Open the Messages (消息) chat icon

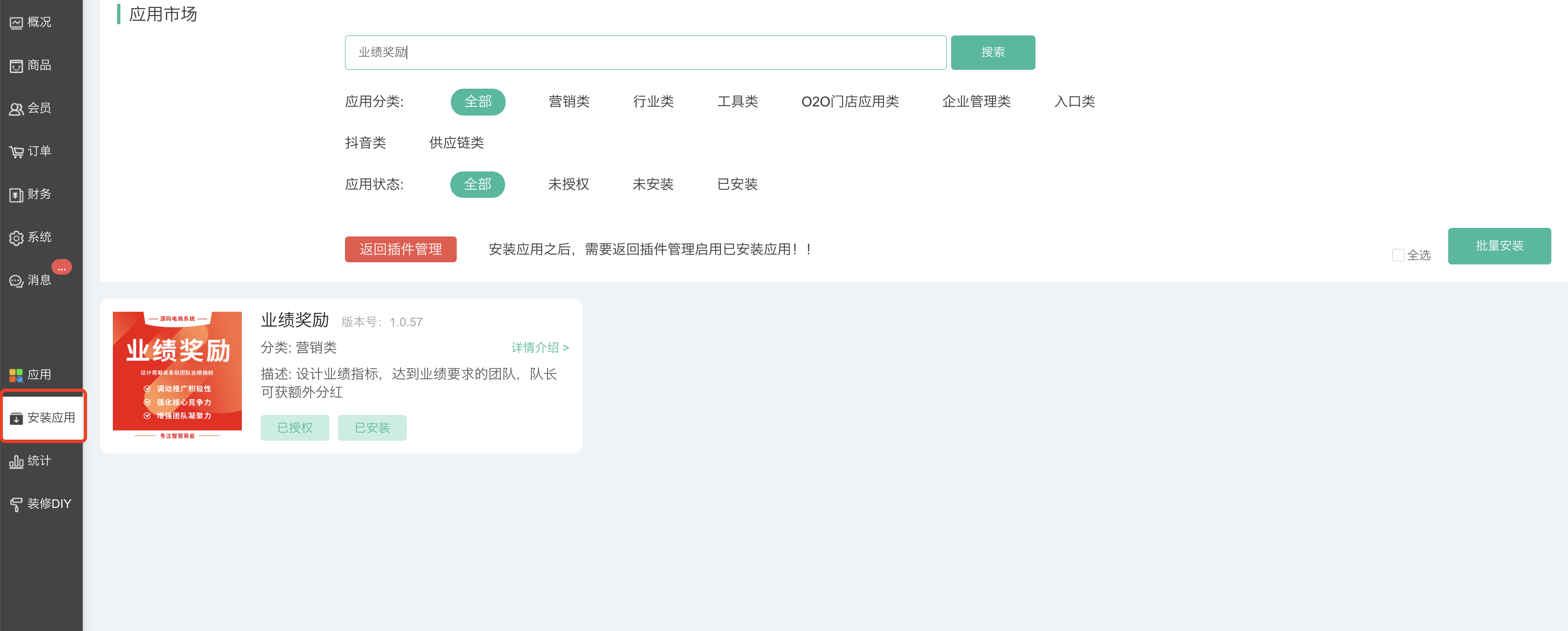point(17,281)
